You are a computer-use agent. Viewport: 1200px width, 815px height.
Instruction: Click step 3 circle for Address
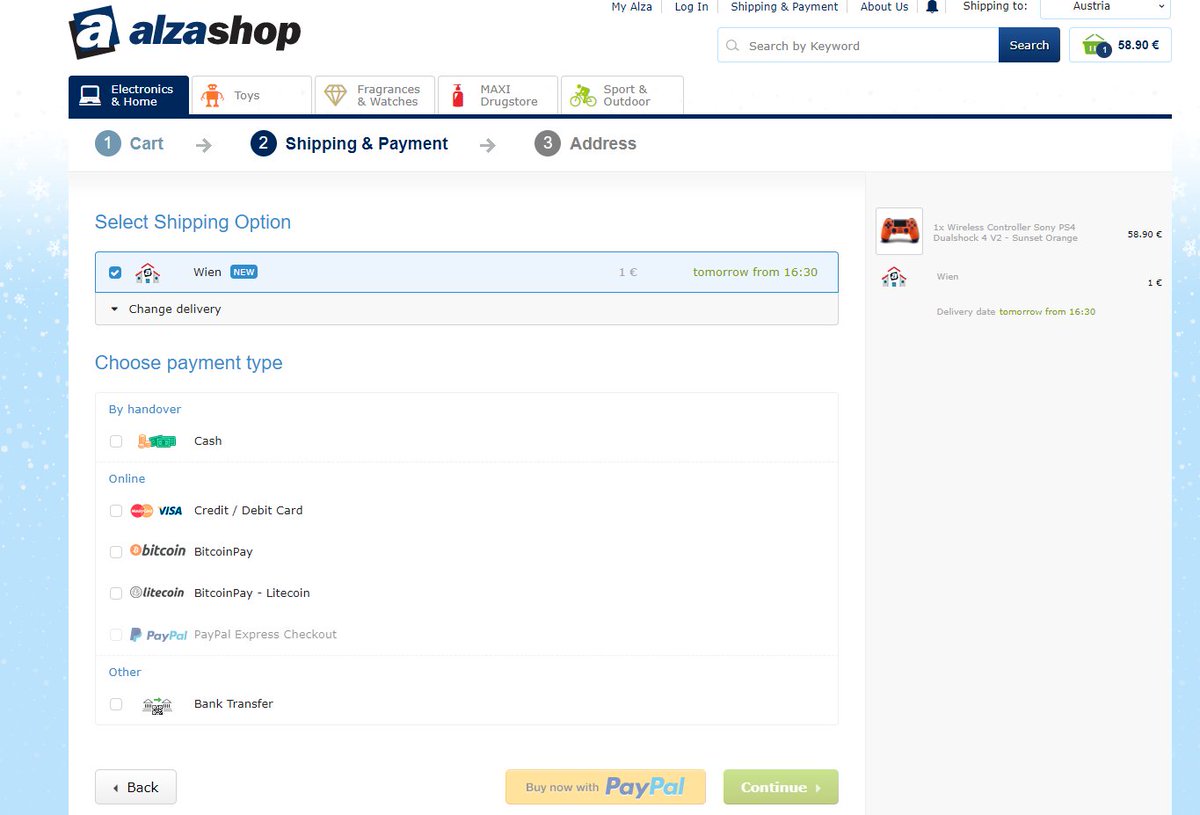tap(547, 144)
